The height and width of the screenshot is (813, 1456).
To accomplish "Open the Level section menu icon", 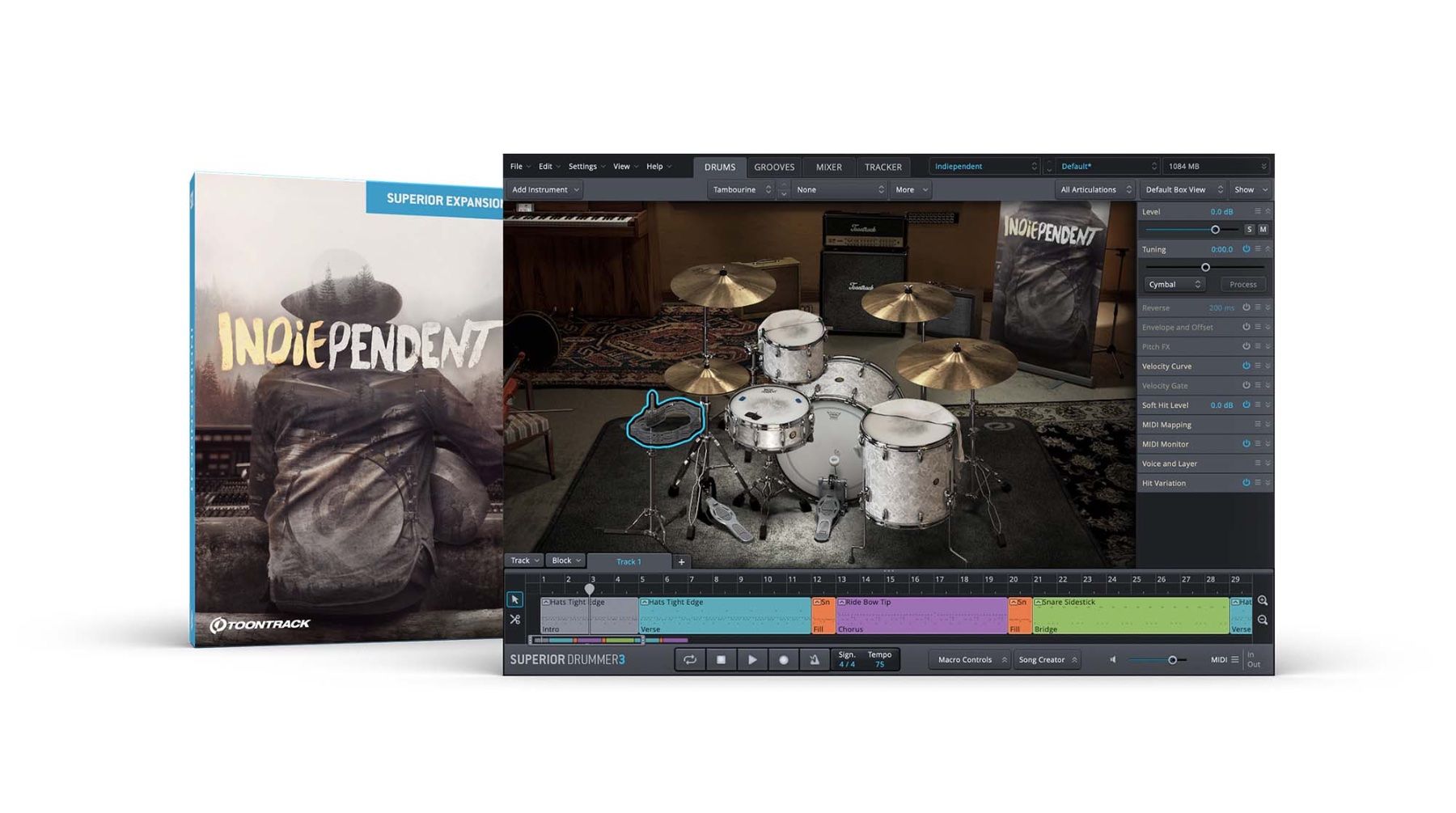I will click(x=1257, y=211).
